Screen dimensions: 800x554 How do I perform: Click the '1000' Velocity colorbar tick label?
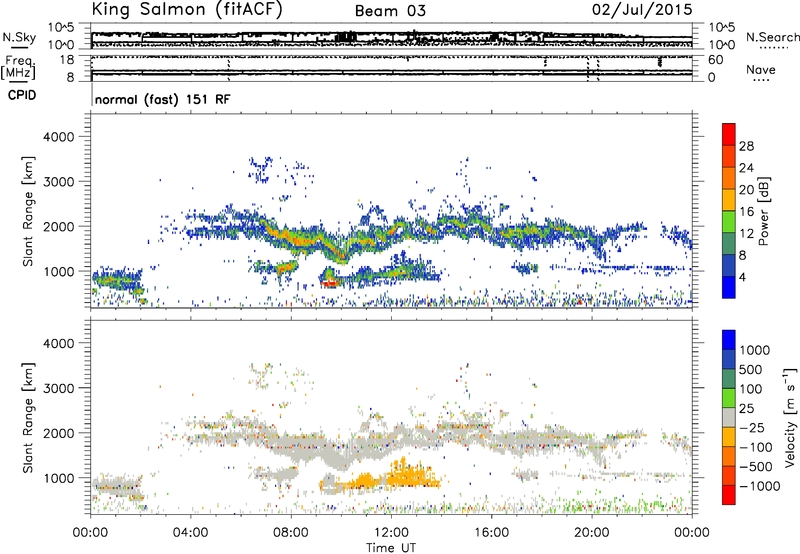(755, 350)
